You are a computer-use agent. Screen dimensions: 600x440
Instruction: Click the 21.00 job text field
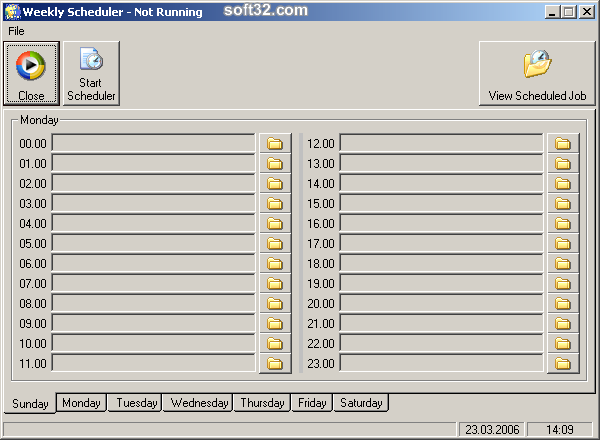442,323
